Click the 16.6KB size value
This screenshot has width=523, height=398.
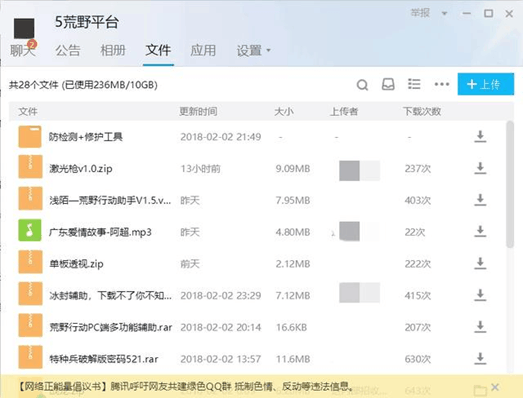click(x=291, y=327)
